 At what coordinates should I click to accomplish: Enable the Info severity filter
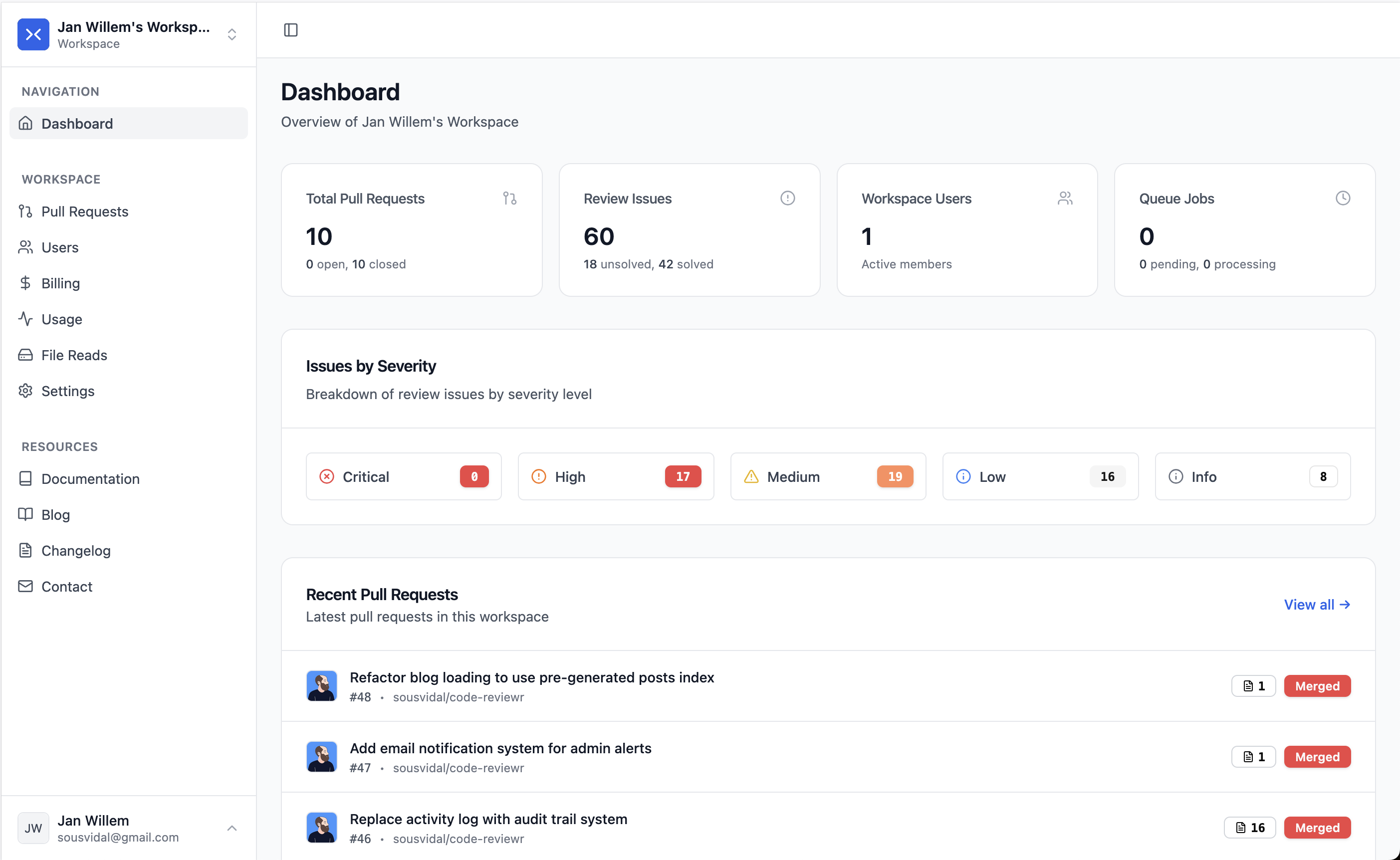click(1251, 476)
